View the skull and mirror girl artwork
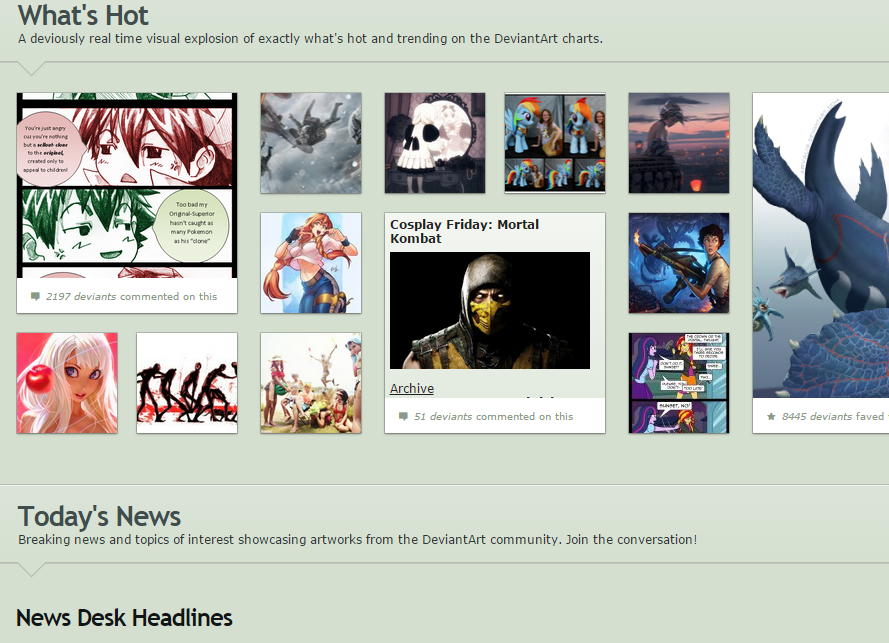Screen dimensions: 889x643 click(x=435, y=143)
